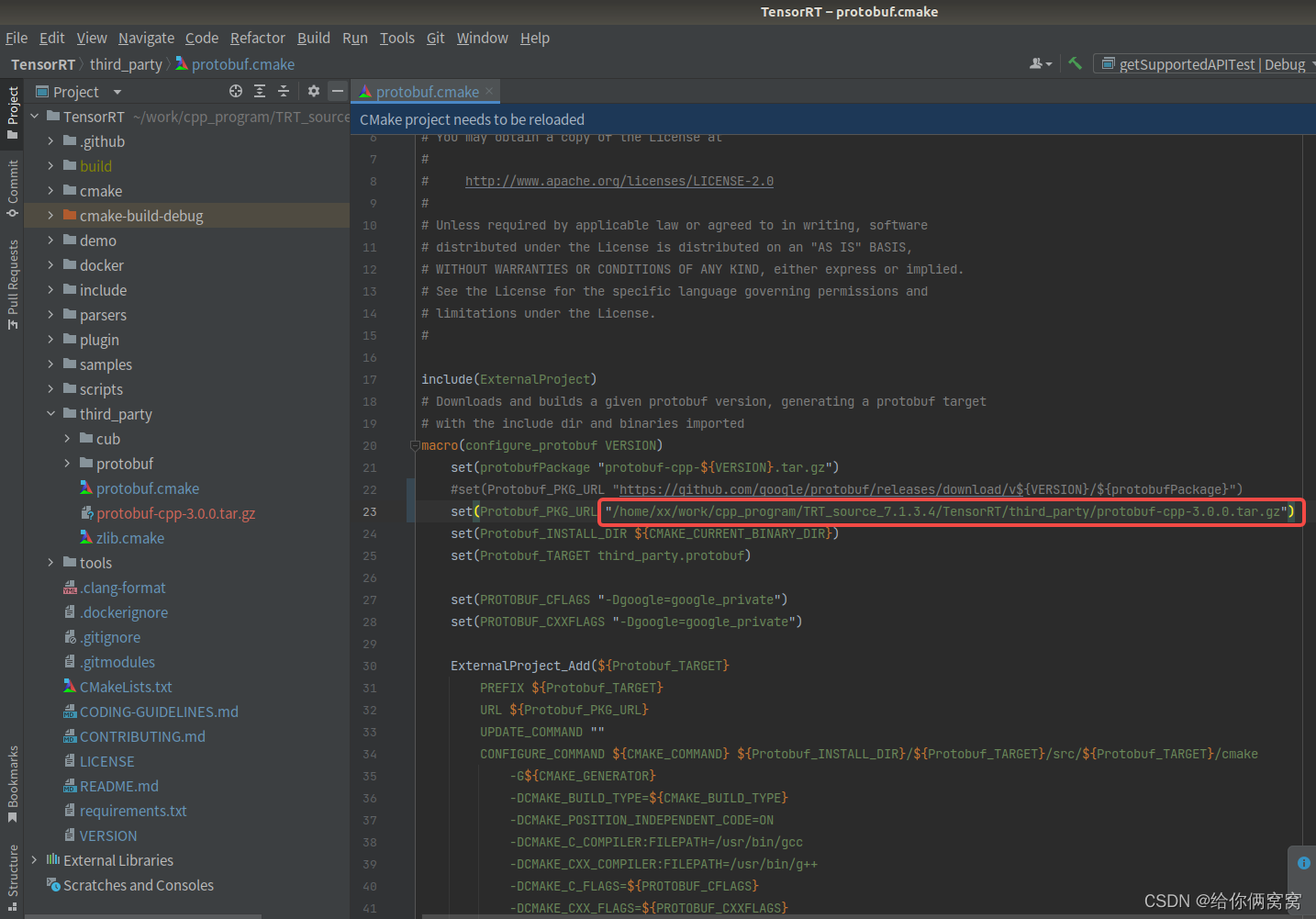Select Scratches and Consoles node
1316x919 pixels.
pyautogui.click(x=138, y=885)
